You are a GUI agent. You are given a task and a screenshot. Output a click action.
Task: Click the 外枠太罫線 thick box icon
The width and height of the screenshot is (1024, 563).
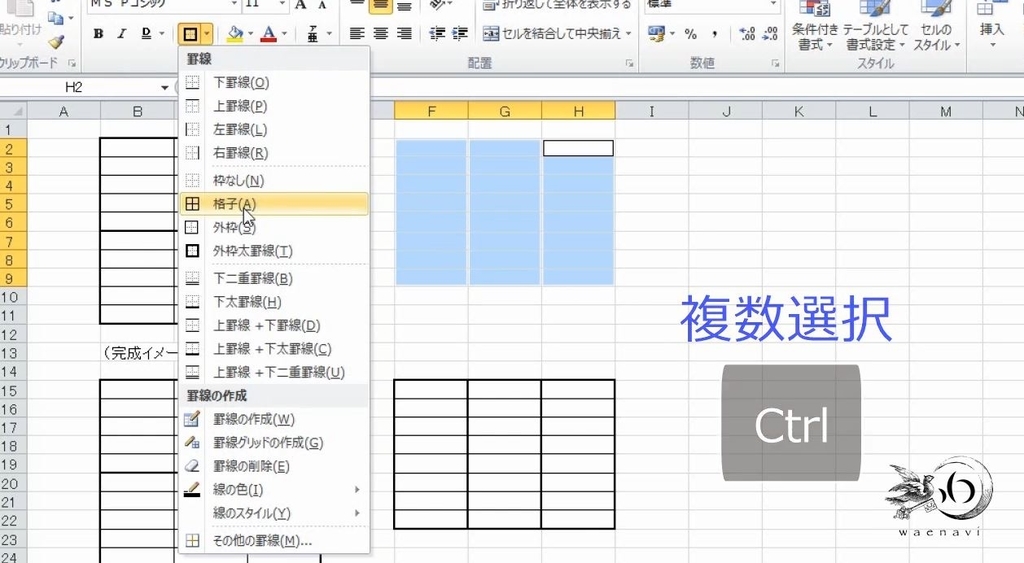[x=192, y=251]
